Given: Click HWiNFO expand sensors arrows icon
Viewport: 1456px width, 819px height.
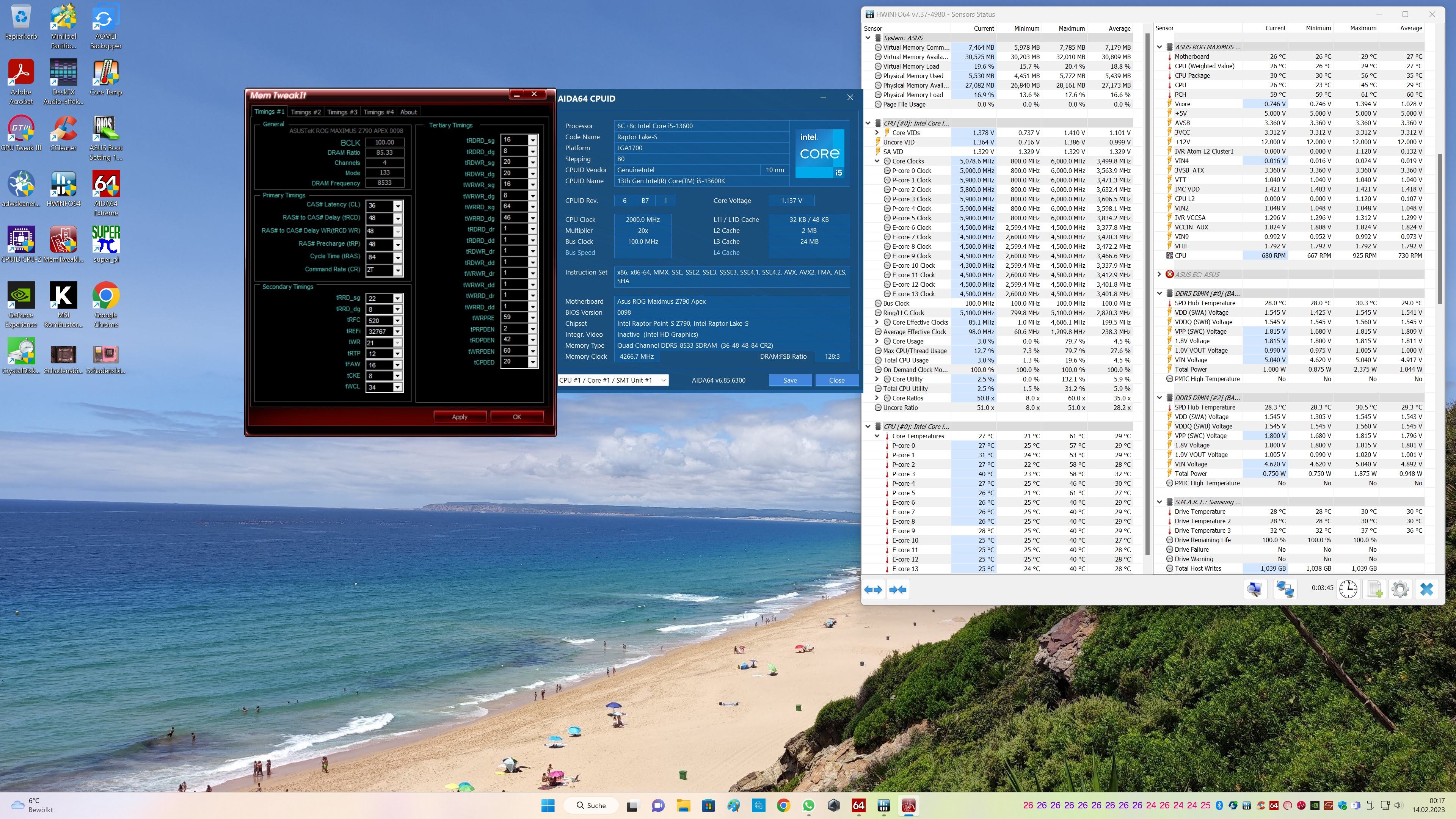Looking at the screenshot, I should (x=873, y=590).
